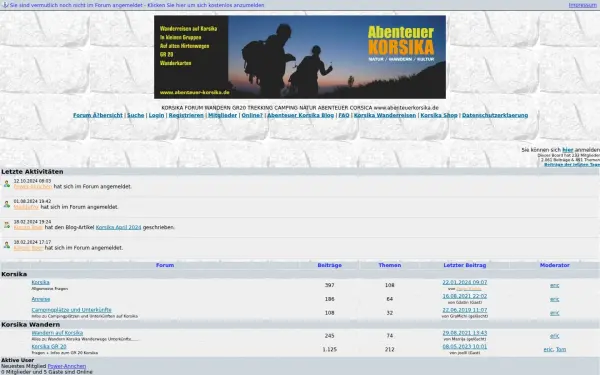Open the Online? navigation link
The image size is (600, 375).
[x=252, y=115]
